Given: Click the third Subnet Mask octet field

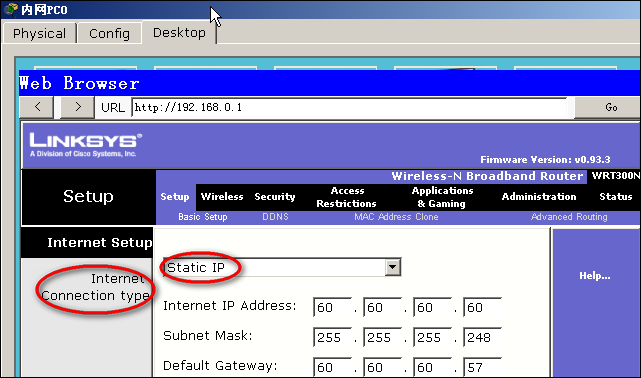Looking at the screenshot, I should click(x=432, y=337).
